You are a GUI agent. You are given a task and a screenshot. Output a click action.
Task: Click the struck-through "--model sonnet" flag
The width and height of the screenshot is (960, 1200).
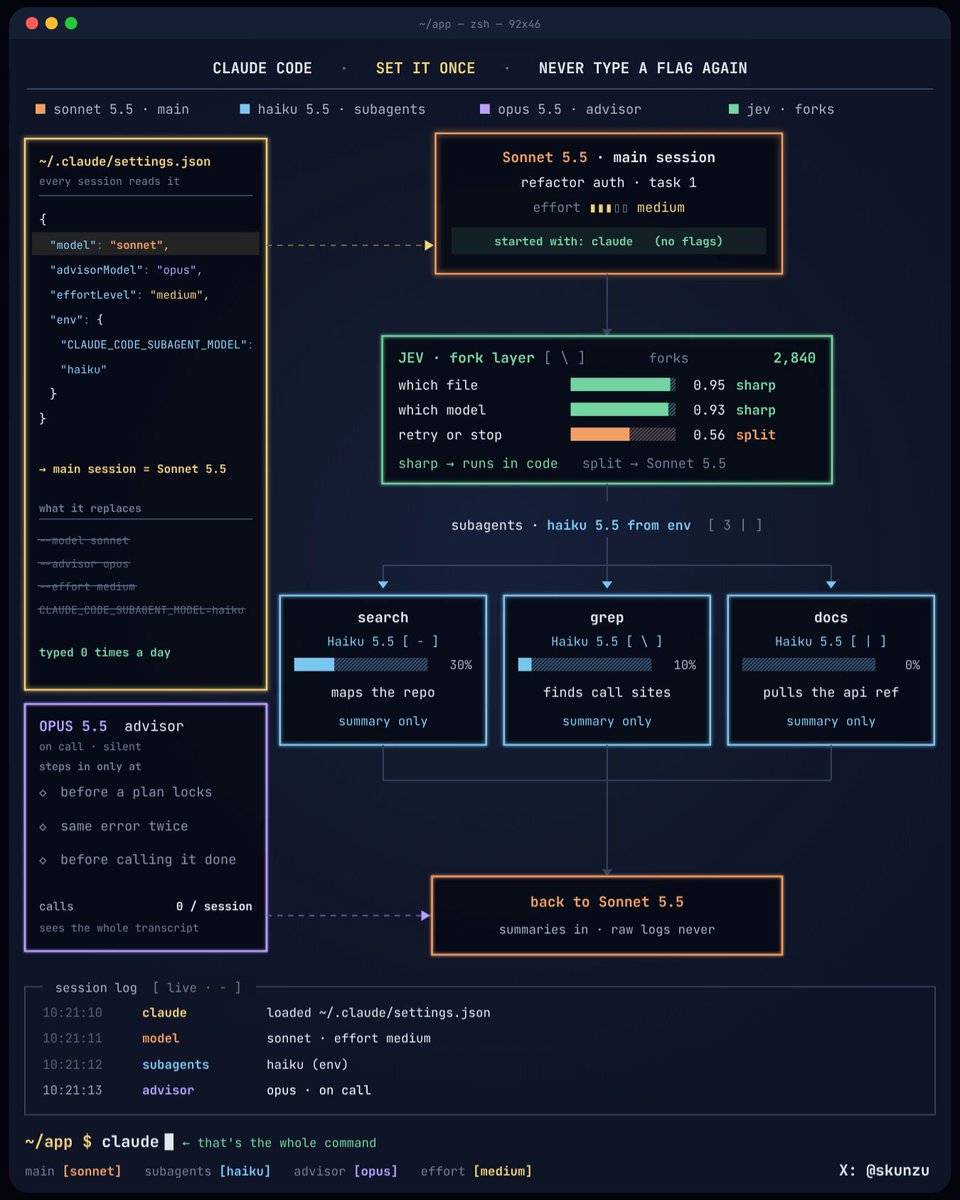[84, 541]
